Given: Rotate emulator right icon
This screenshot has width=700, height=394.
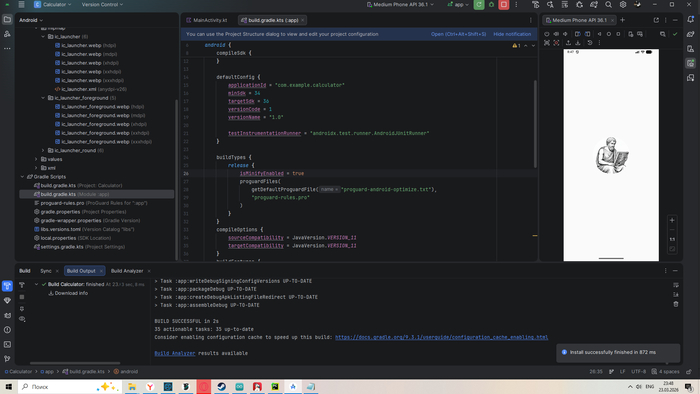Looking at the screenshot, I should [x=588, y=34].
